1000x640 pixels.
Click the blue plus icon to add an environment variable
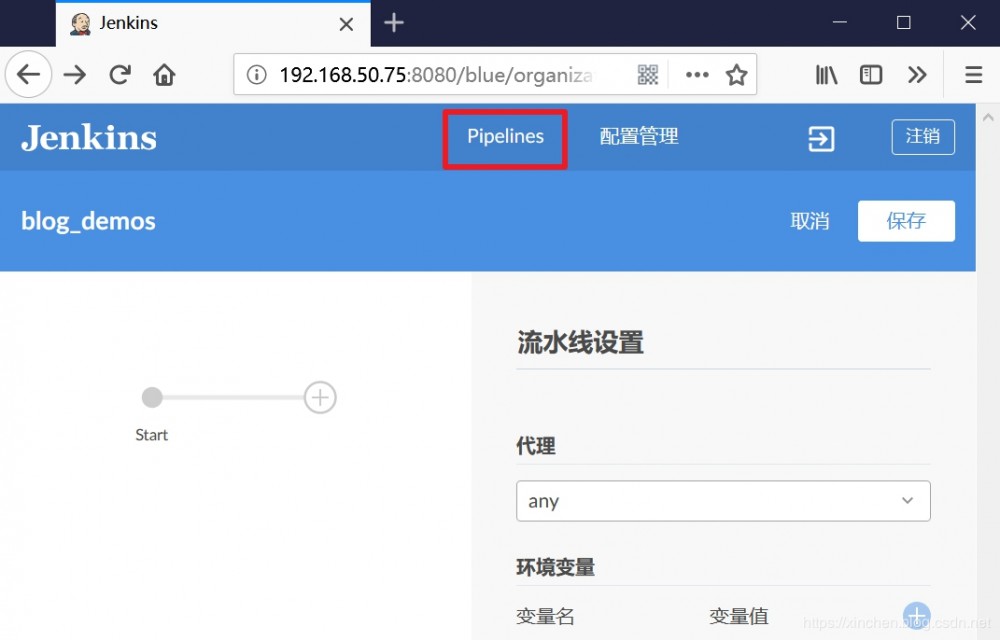click(917, 615)
